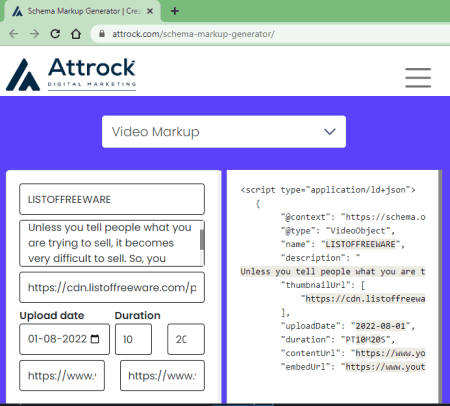Select the Schema Markup Generator tab

click(x=83, y=11)
